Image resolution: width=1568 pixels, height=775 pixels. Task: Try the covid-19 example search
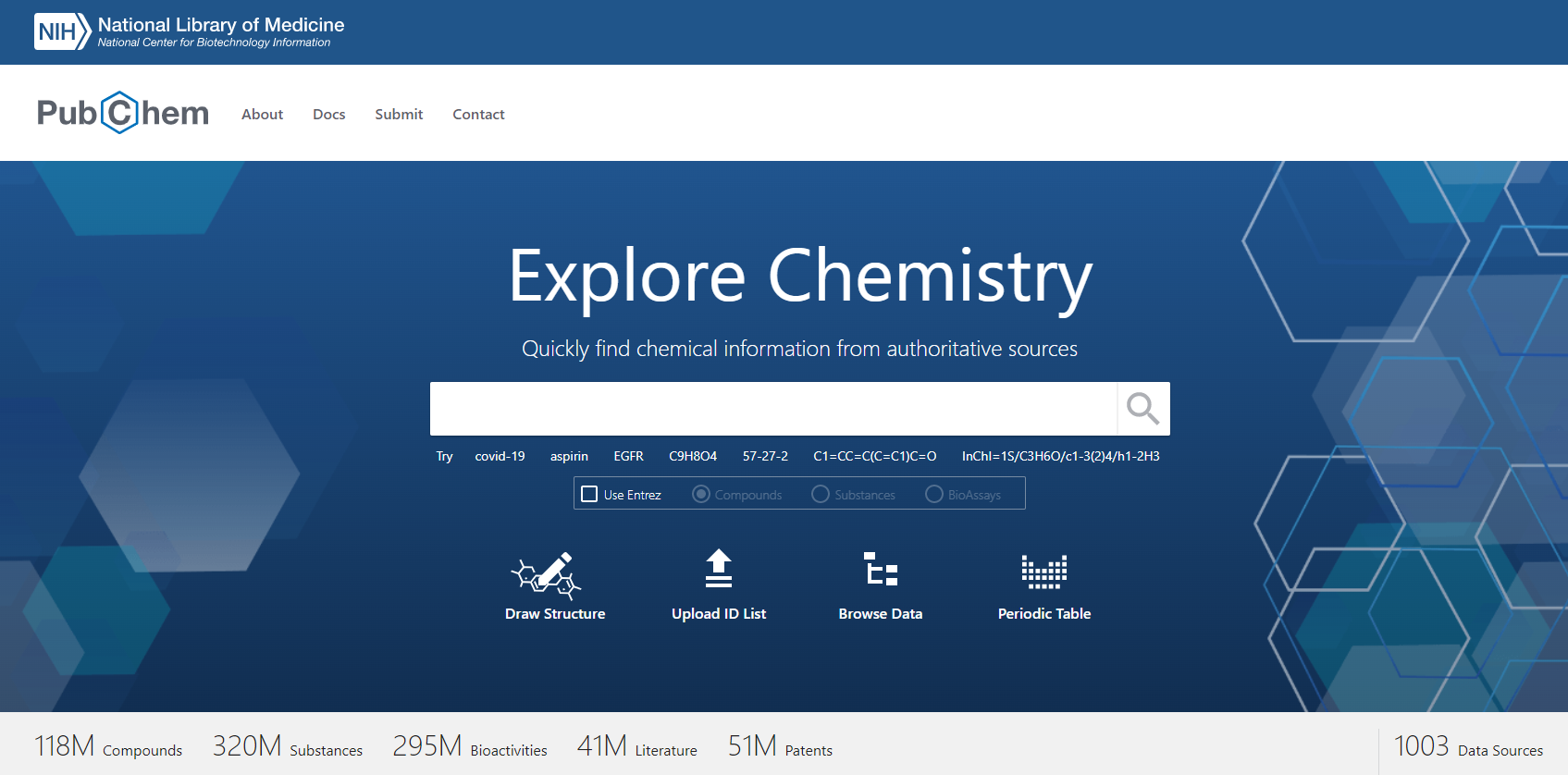(500, 456)
